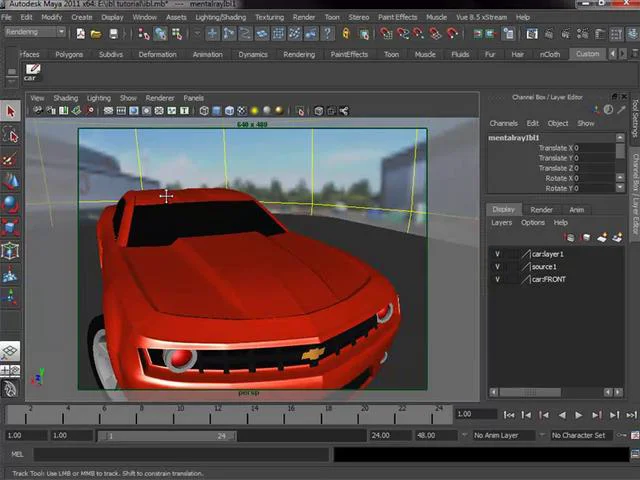
Task: Save the scene with disk icon
Action: (x=113, y=33)
